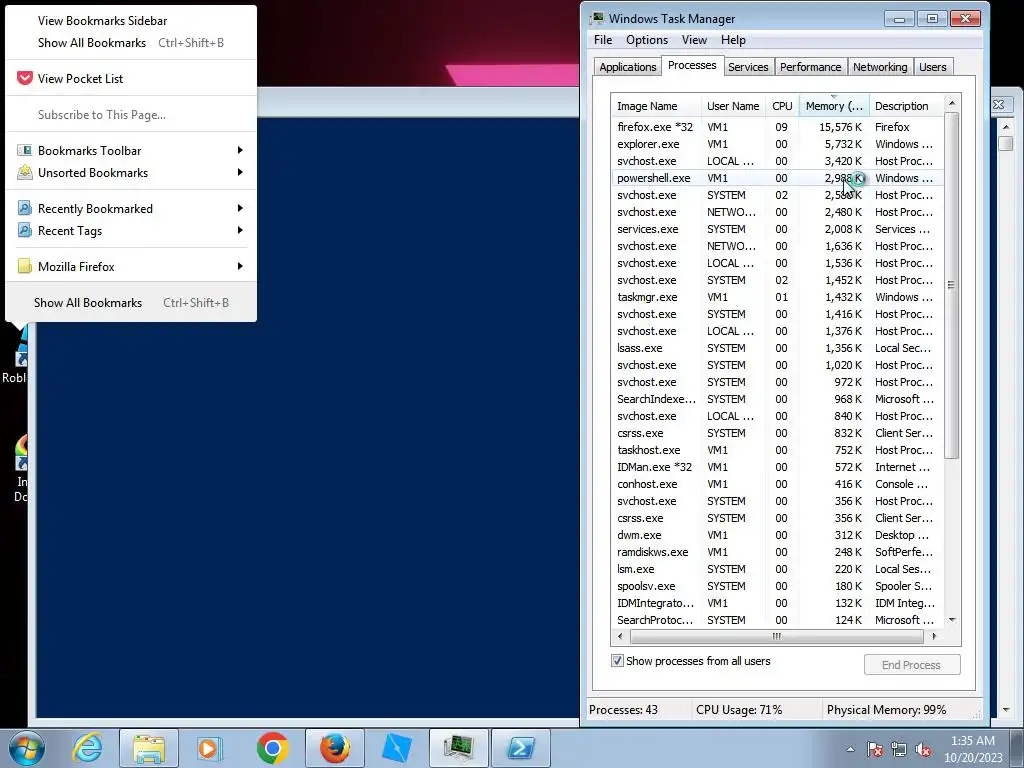Open the Windows Start button

pyautogui.click(x=27, y=748)
